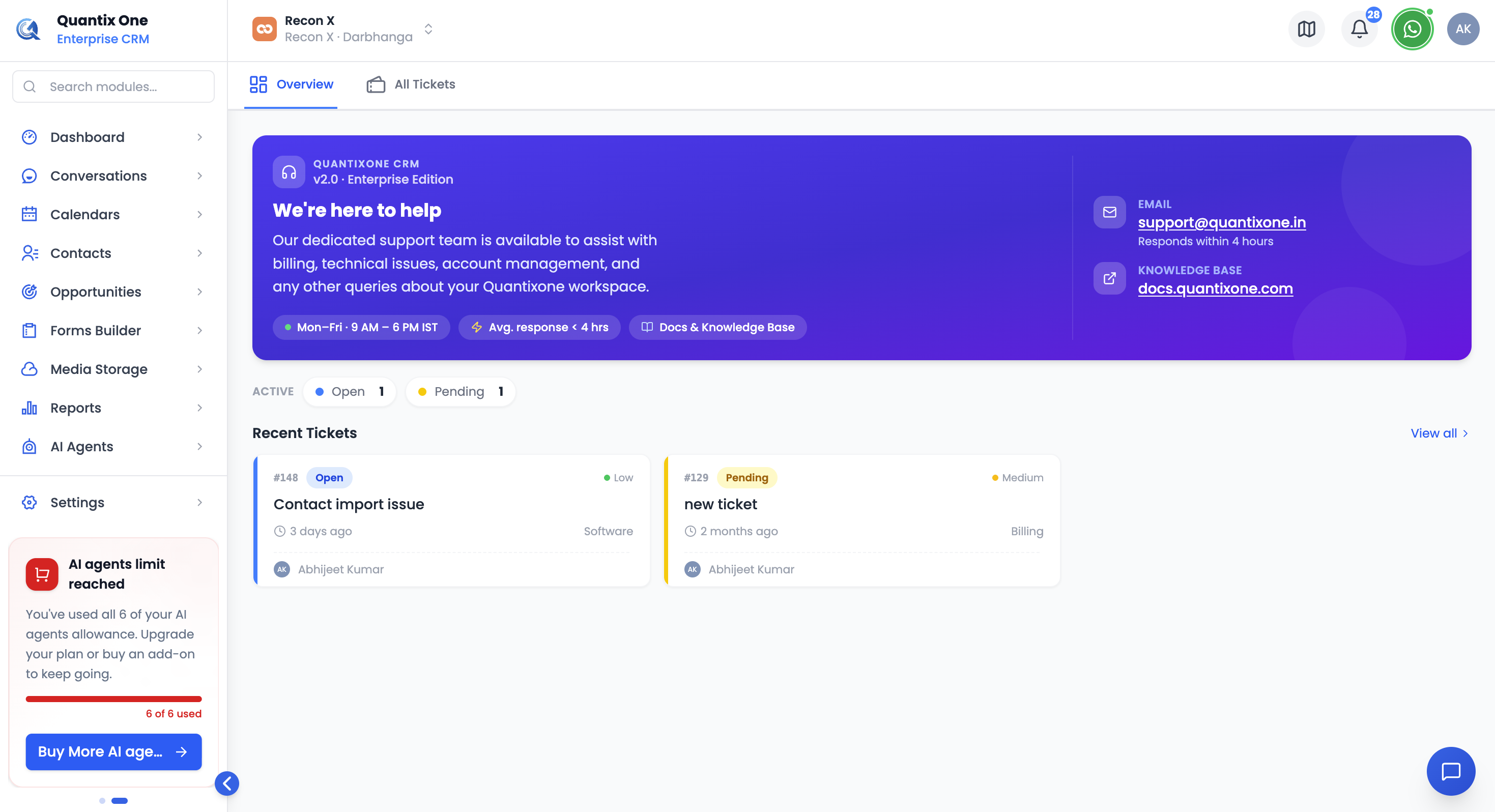Viewport: 1495px width, 812px height.
Task: Click the Opportunities target icon
Action: click(29, 292)
